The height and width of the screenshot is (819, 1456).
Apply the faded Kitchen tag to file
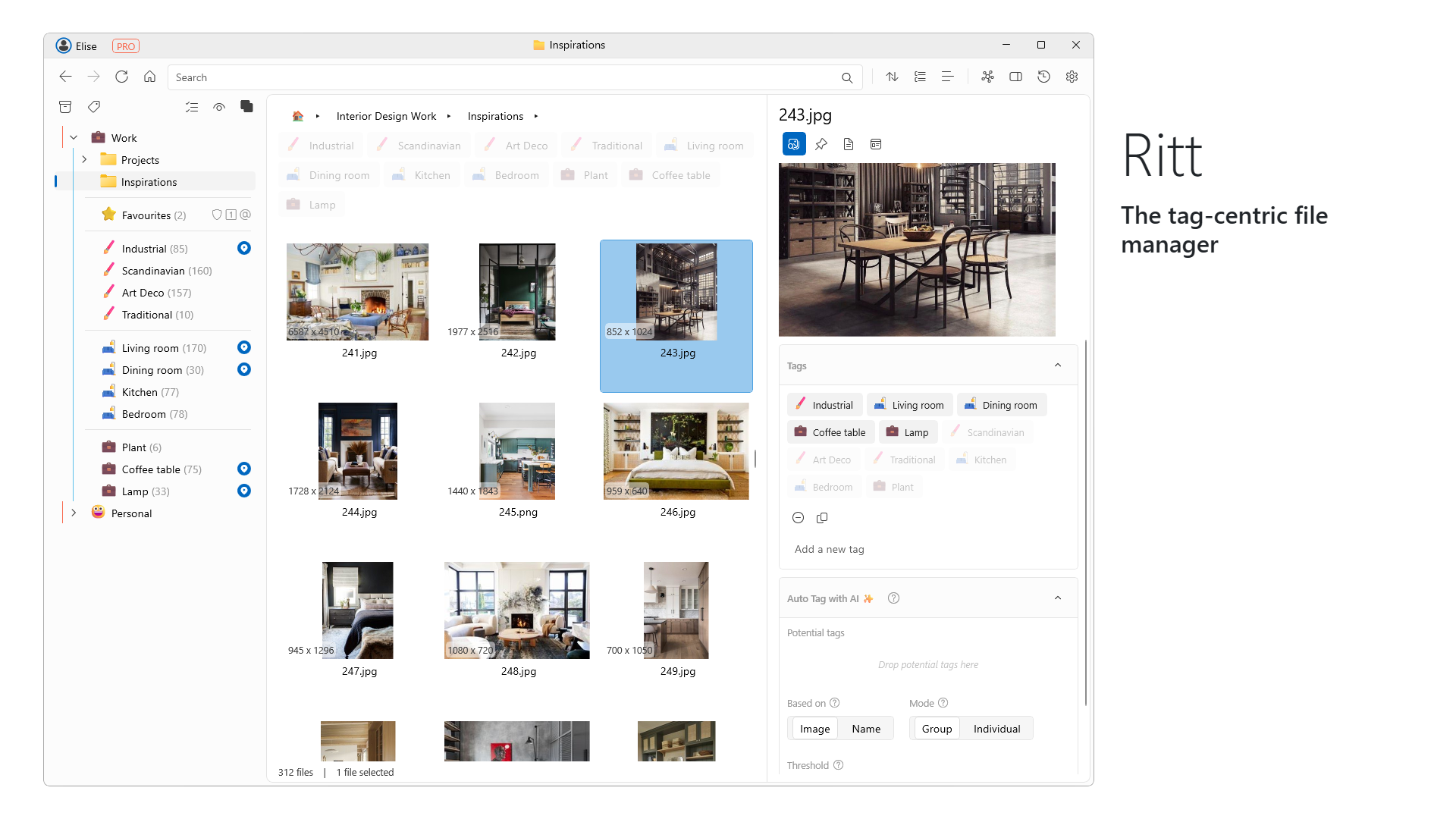pyautogui.click(x=982, y=460)
